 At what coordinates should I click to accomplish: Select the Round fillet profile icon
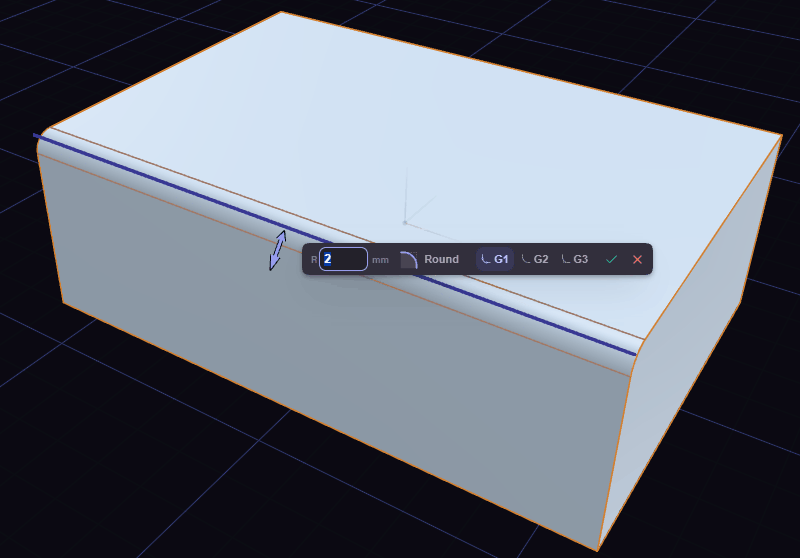pos(409,260)
